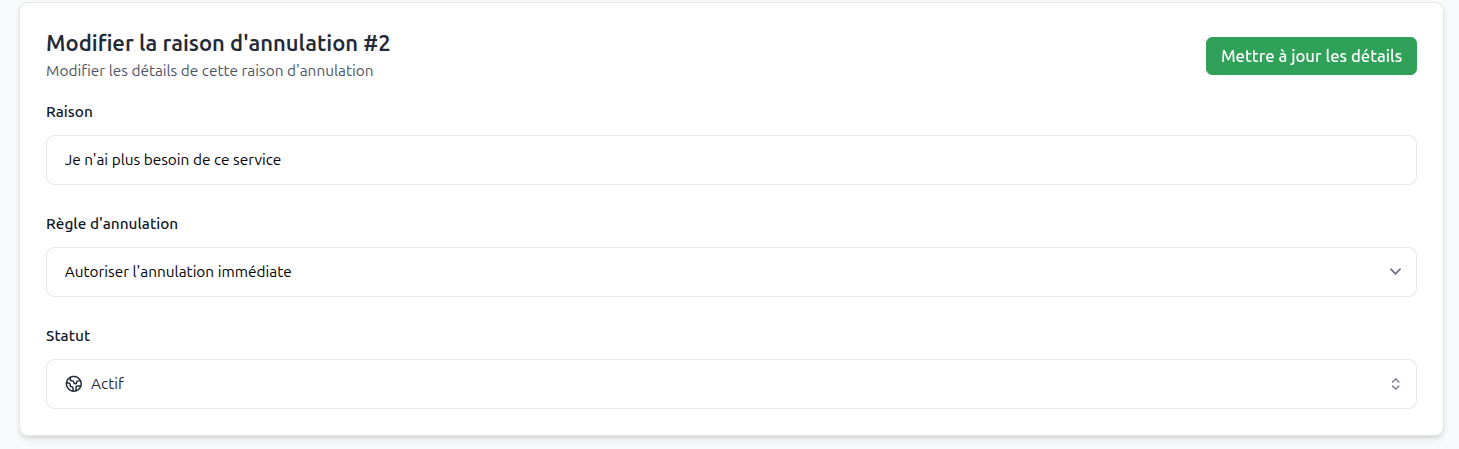Focus the Raison text field
The height and width of the screenshot is (449, 1459).
(x=731, y=160)
